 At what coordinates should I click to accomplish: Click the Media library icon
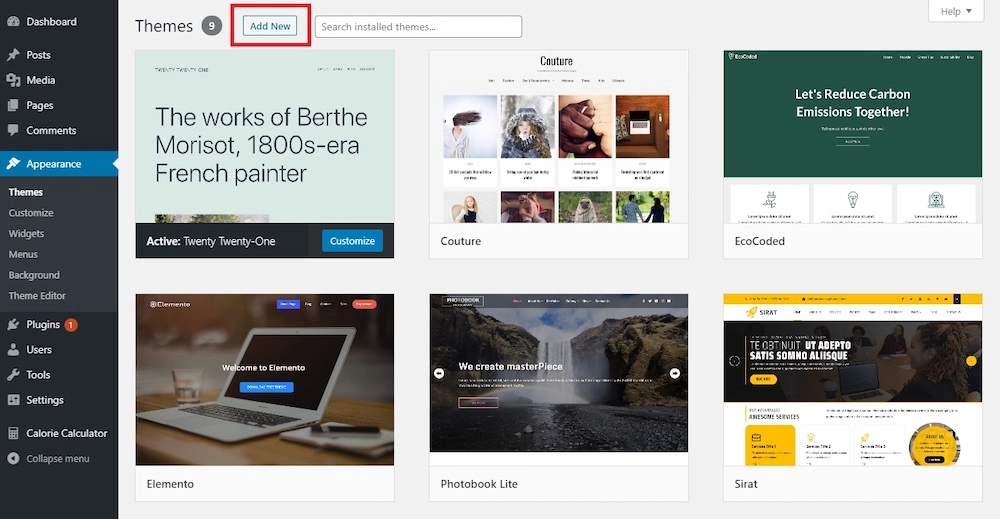point(13,80)
